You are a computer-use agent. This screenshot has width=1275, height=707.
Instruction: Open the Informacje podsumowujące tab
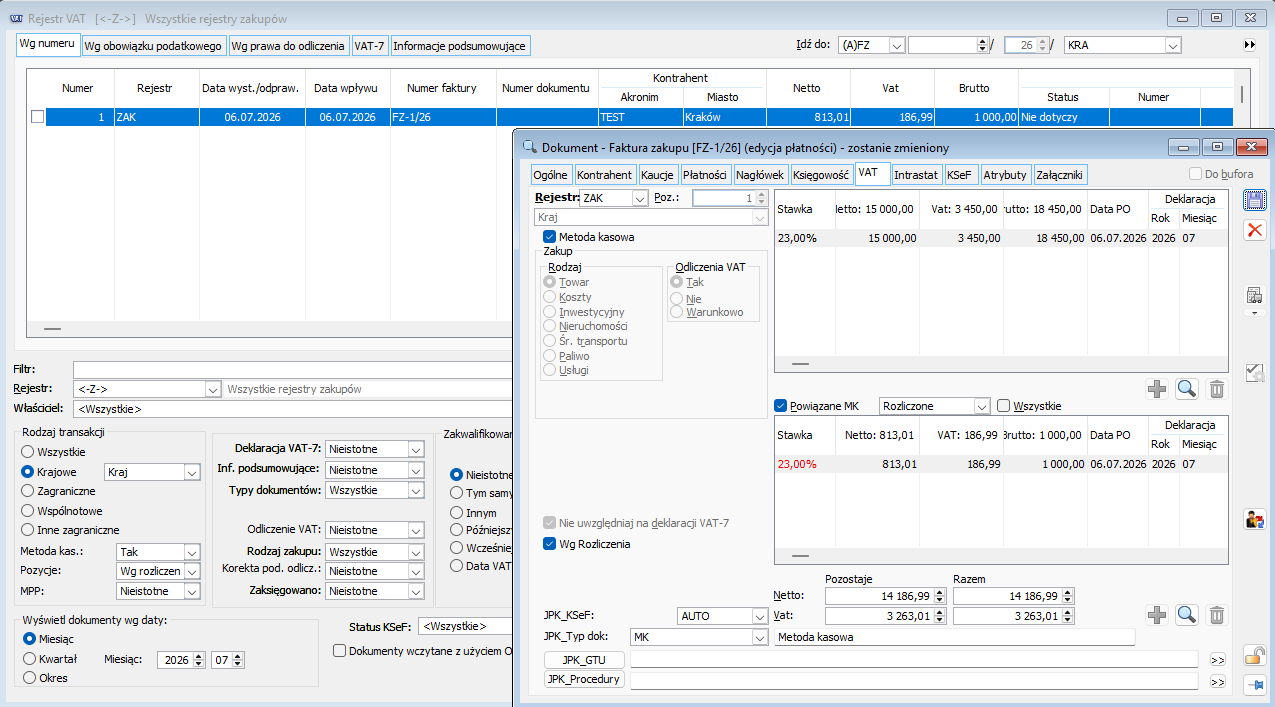(460, 46)
